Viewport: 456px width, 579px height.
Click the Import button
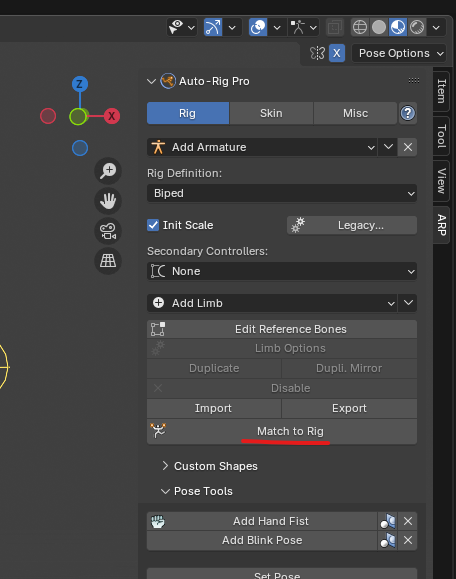214,408
